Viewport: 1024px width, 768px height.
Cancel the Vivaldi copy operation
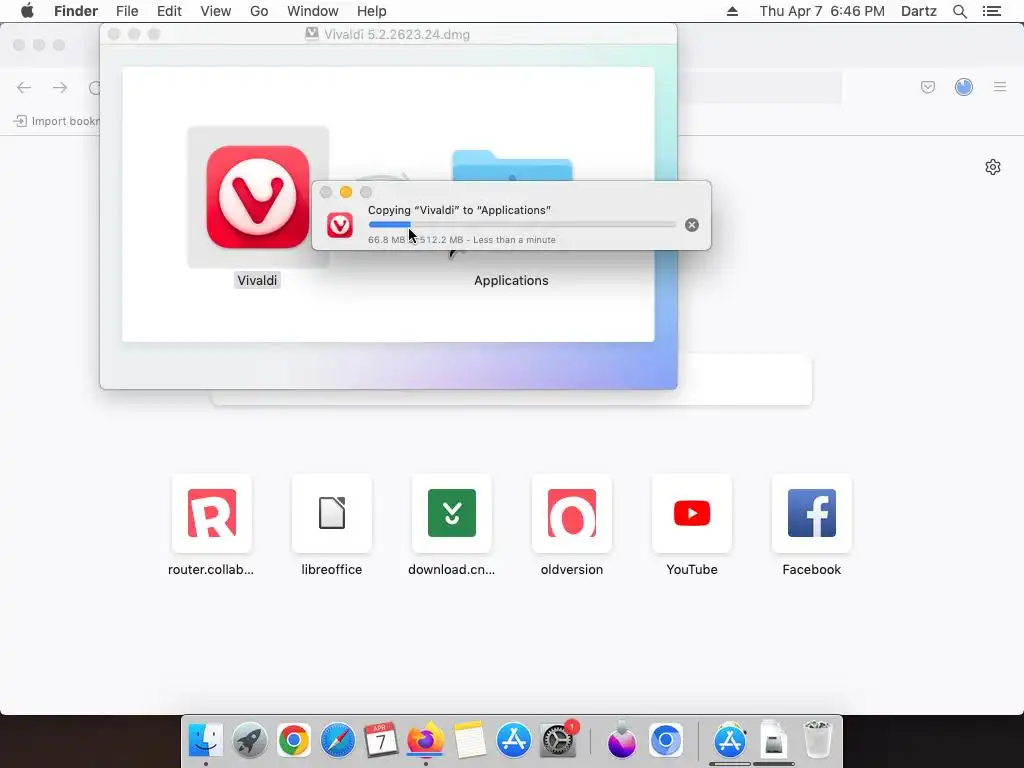coord(692,225)
